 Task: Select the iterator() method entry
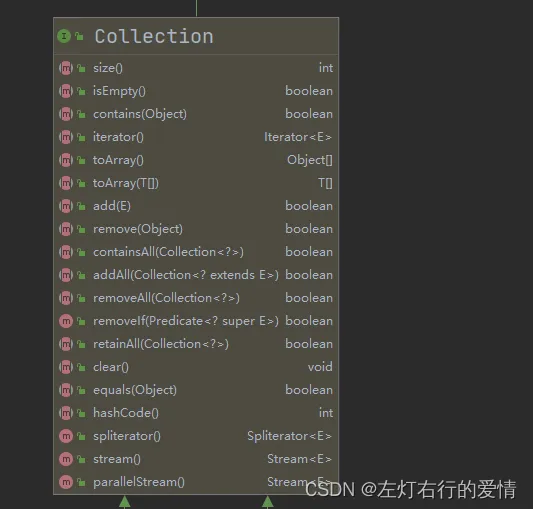click(x=196, y=137)
